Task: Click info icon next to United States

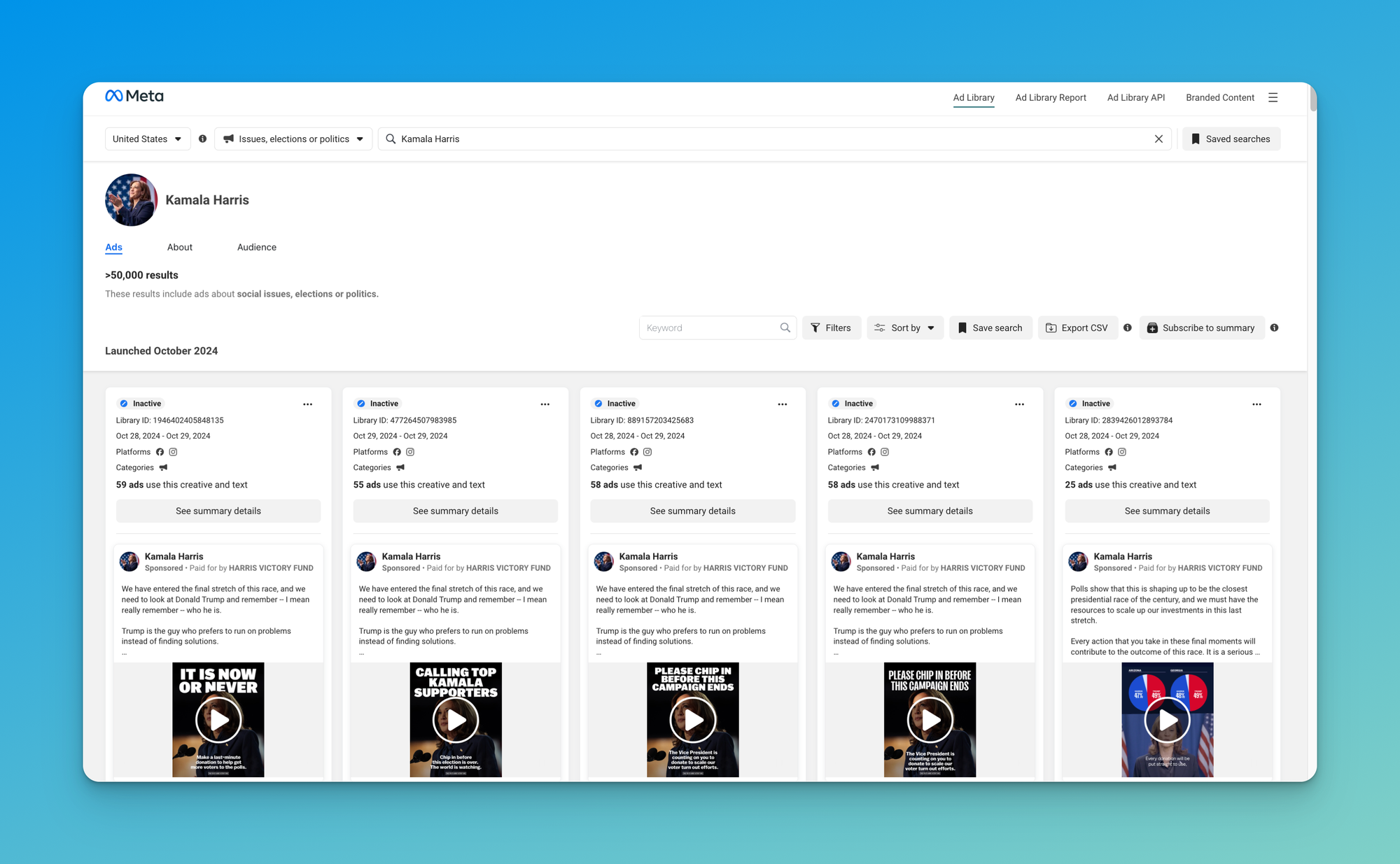Action: pyautogui.click(x=203, y=139)
